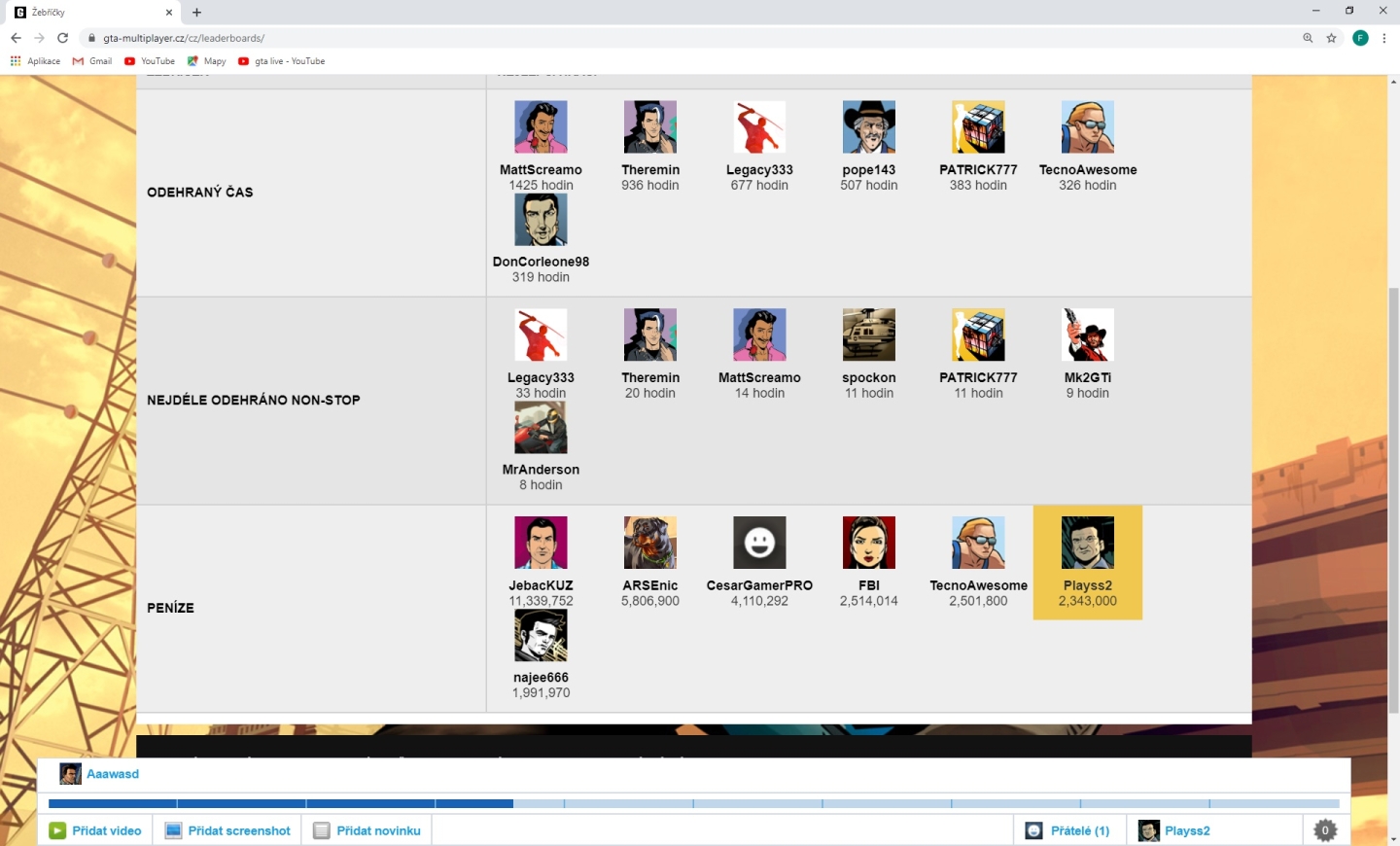
Task: Click JebacKUZ avatar in Peníze row
Action: tap(541, 543)
